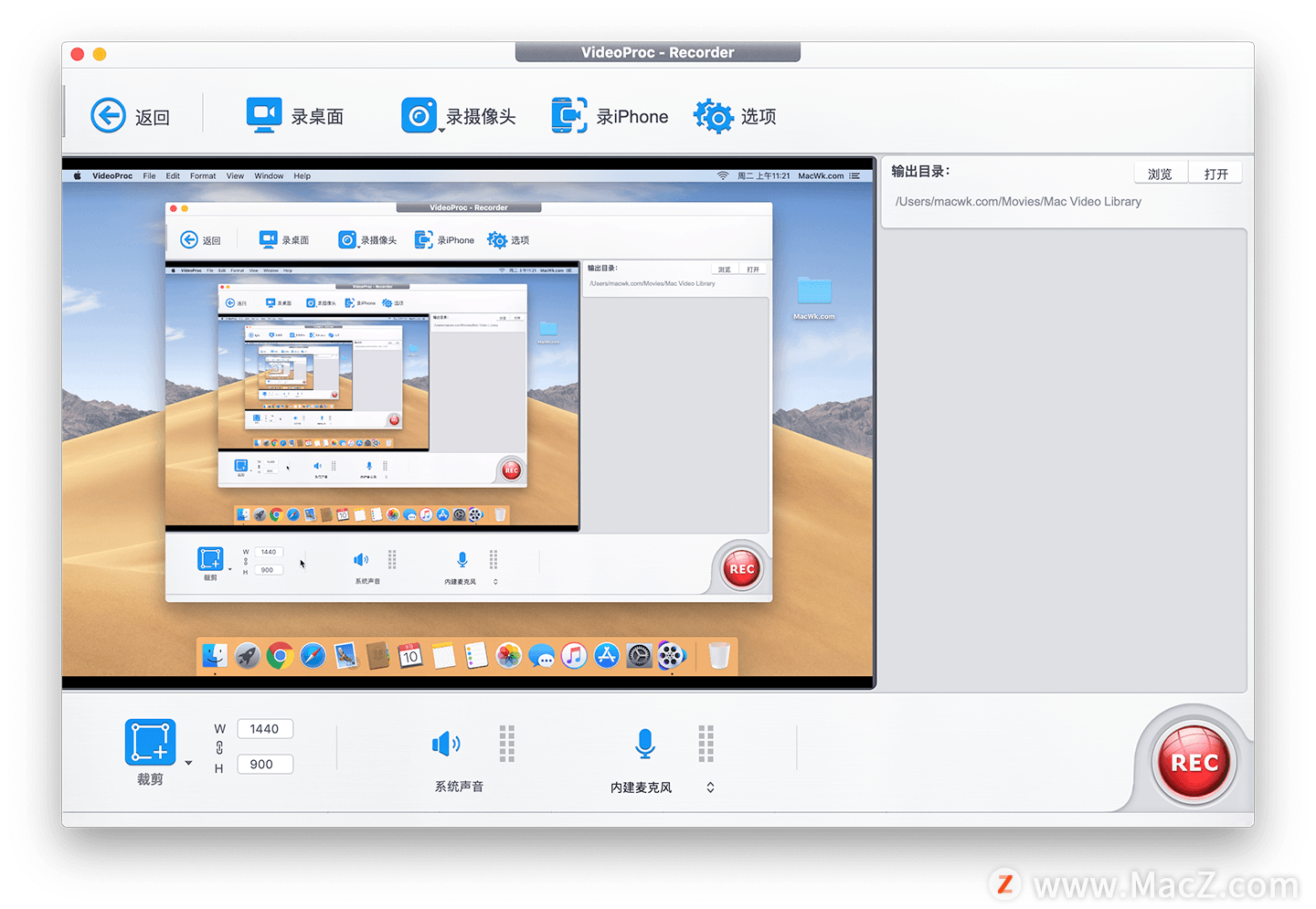The height and width of the screenshot is (909, 1316).
Task: Click Mail stamp icon in the preview's largest dock
Action: [345, 655]
